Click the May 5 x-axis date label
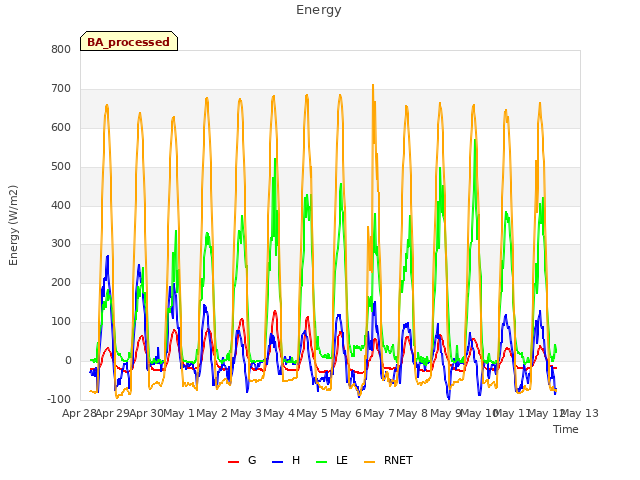 tap(312, 414)
